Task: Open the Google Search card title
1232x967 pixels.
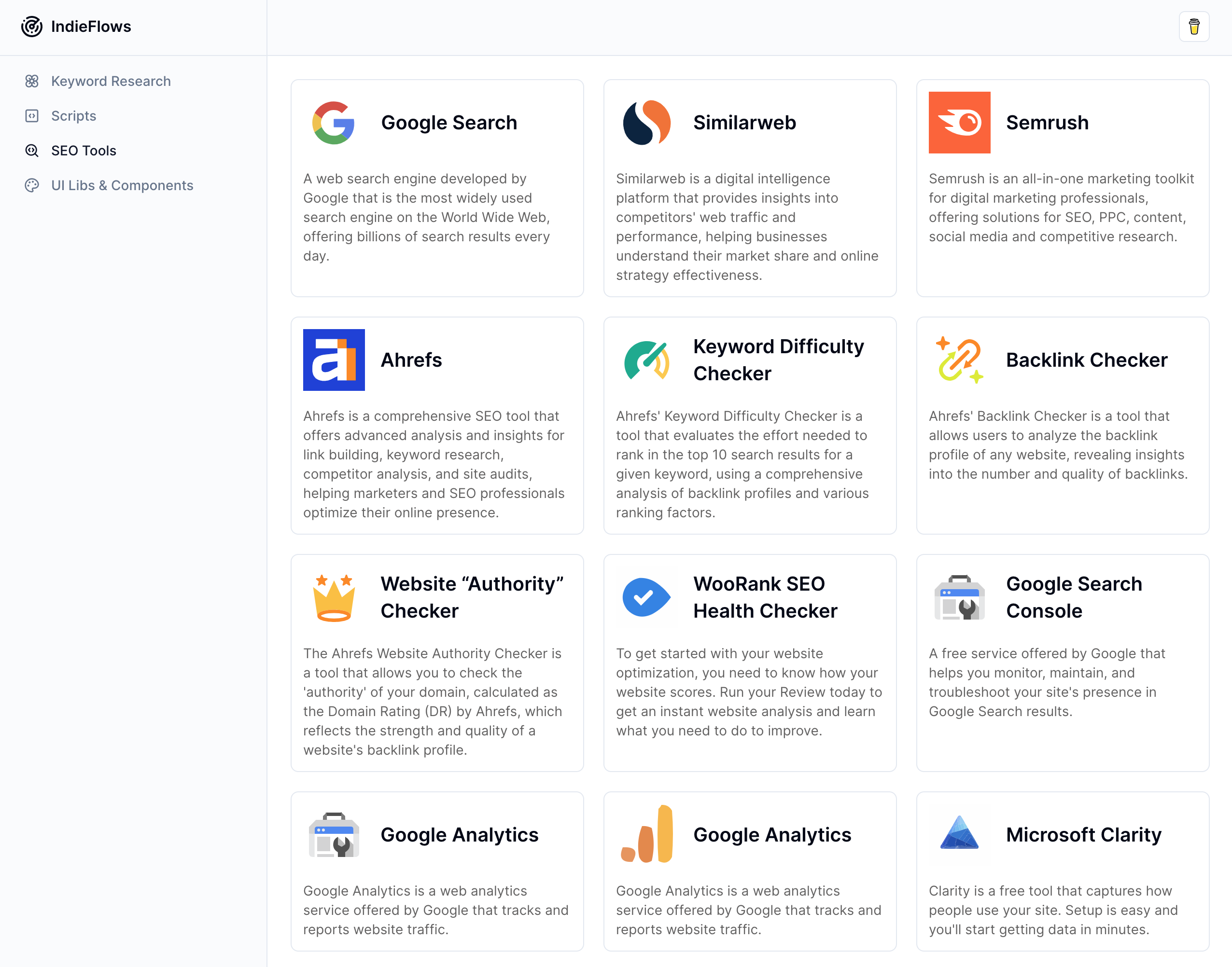Action: (448, 122)
